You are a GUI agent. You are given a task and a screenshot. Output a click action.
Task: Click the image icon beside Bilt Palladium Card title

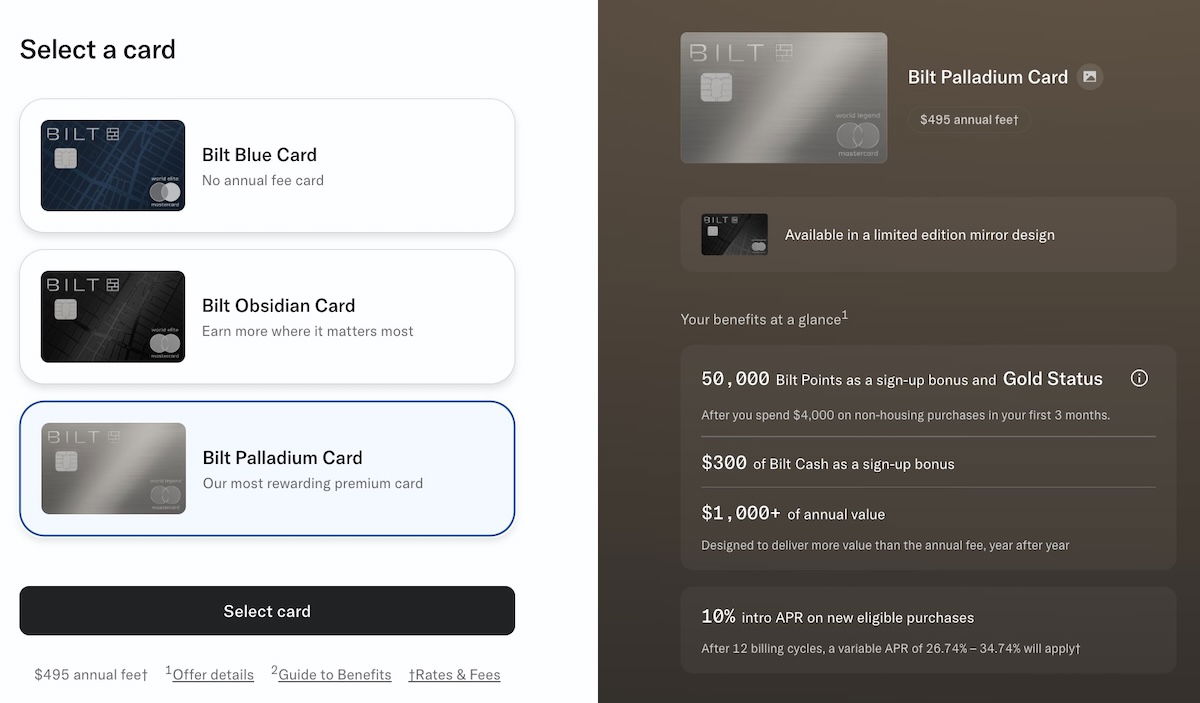[x=1090, y=77]
